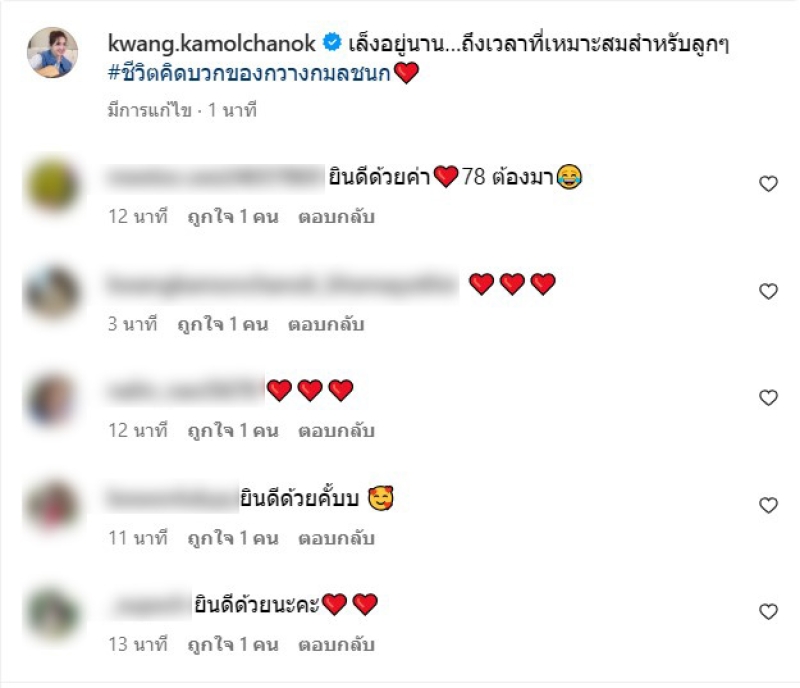View likes on the first comment (ถูกใจ 1 คน)
This screenshot has width=800, height=688.
coord(233,217)
